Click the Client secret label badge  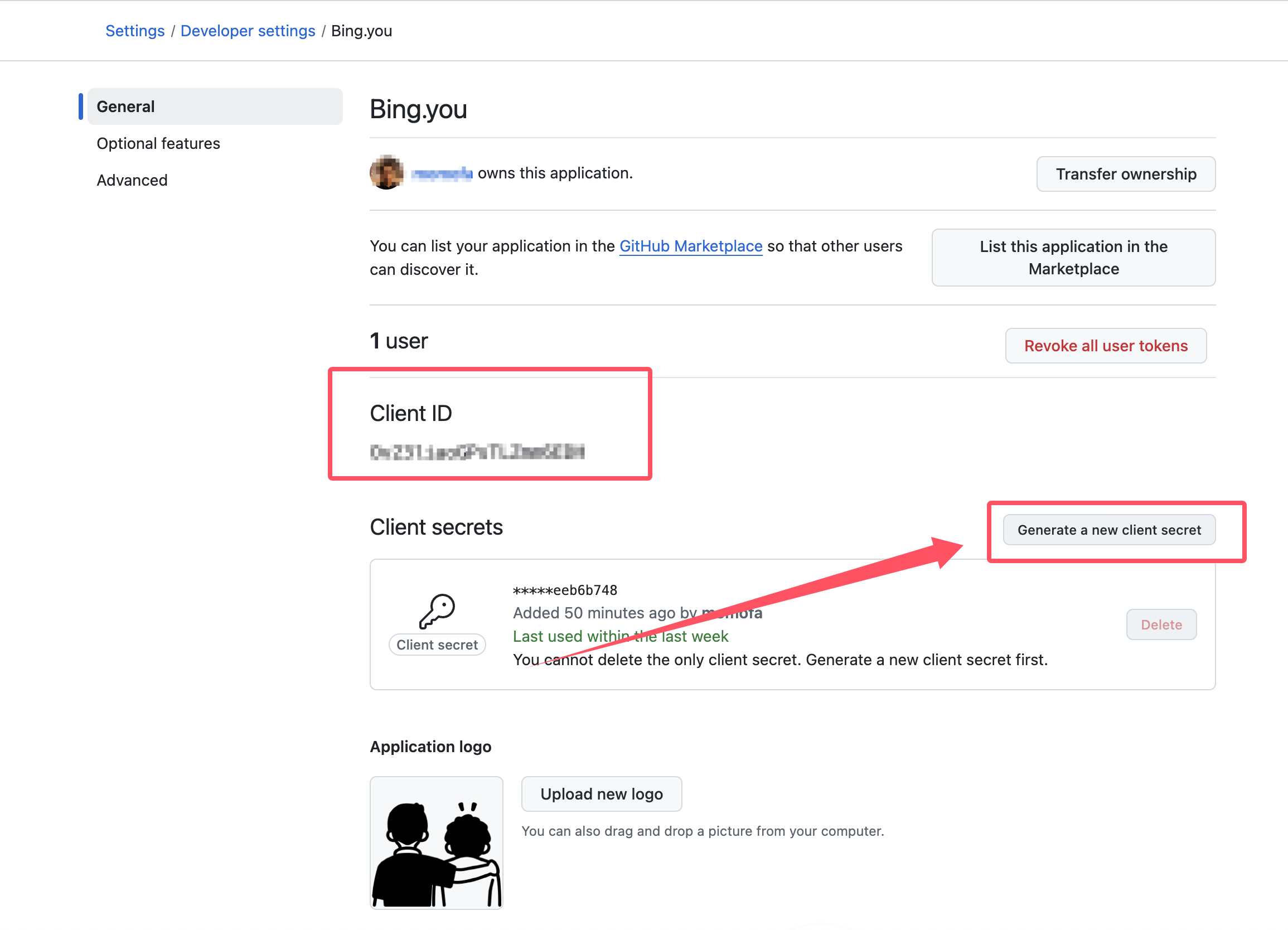pos(437,645)
